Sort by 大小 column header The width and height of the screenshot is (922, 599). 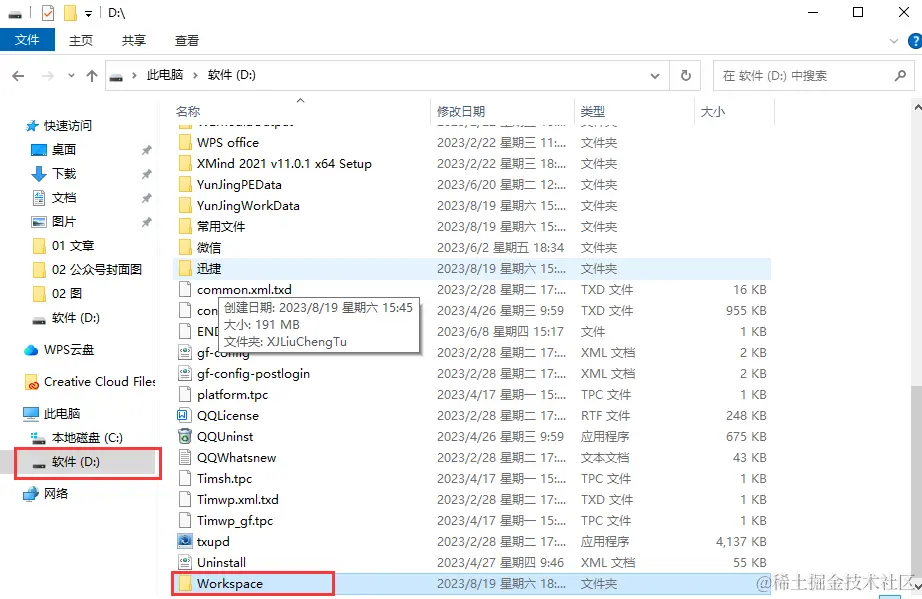(713, 111)
